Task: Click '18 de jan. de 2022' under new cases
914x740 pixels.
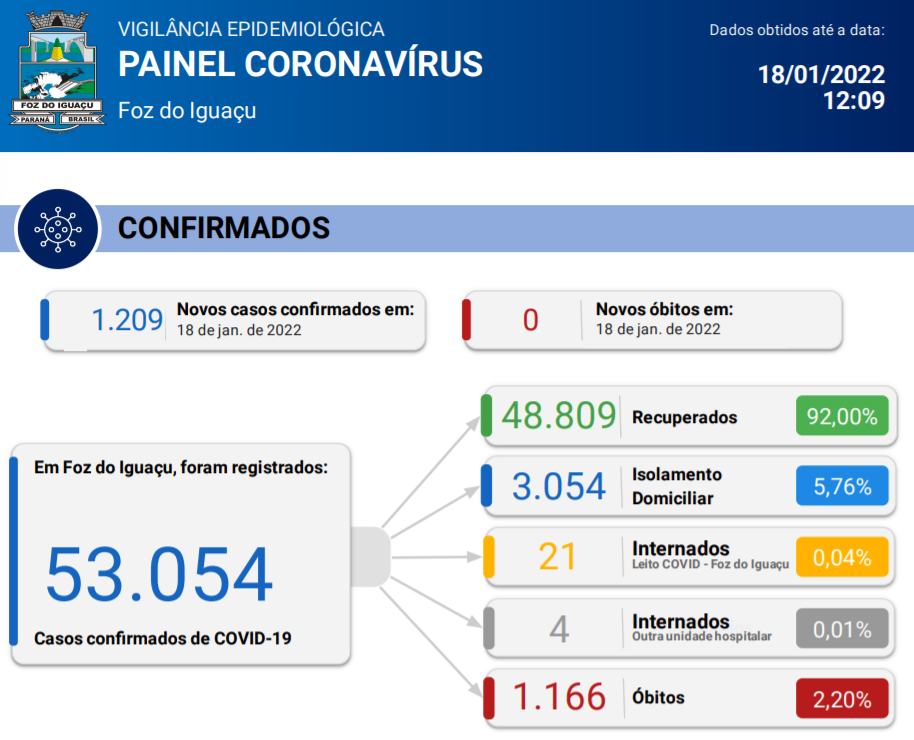Action: [239, 330]
